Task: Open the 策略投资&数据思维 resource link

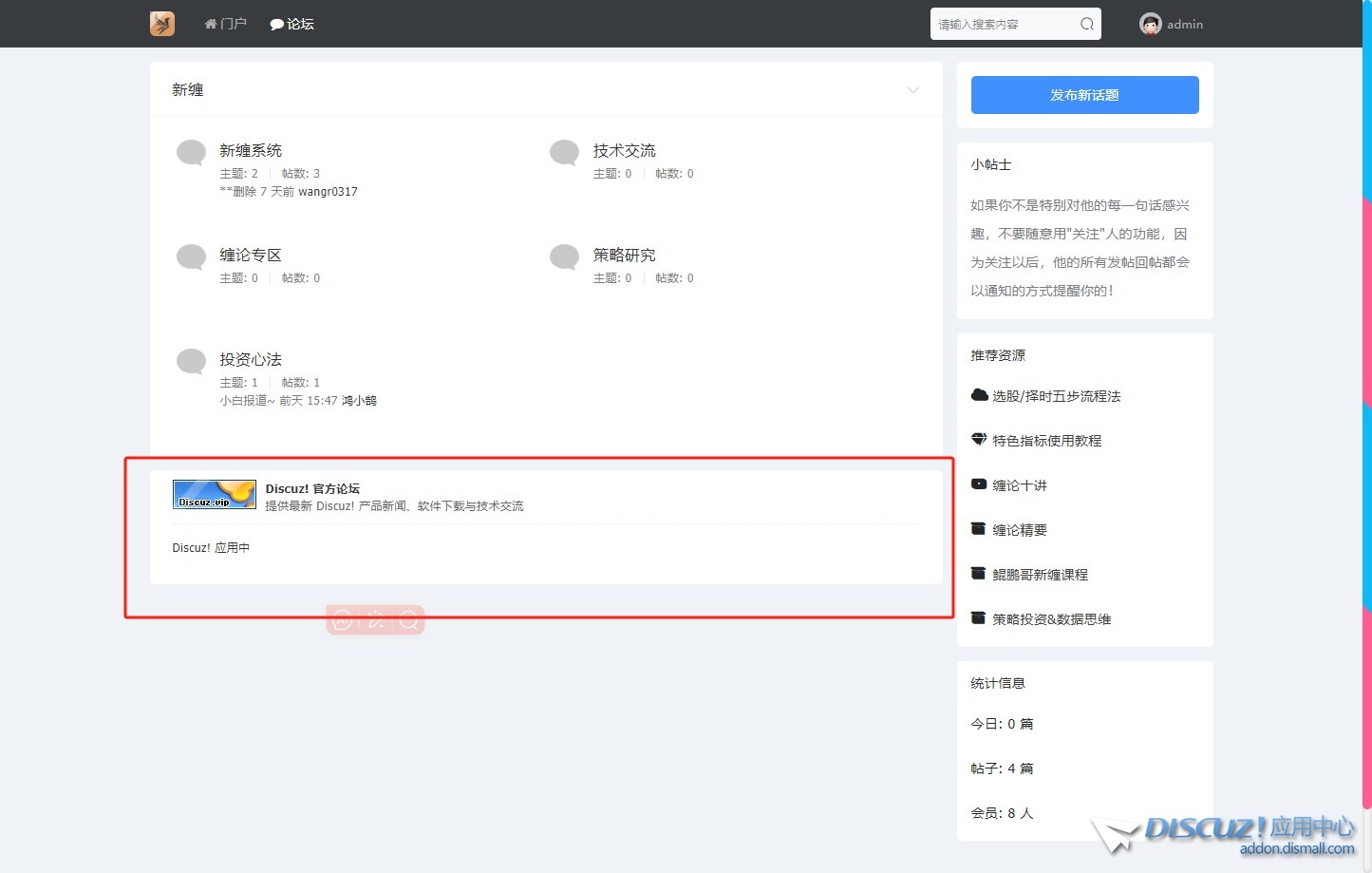Action: click(1051, 619)
